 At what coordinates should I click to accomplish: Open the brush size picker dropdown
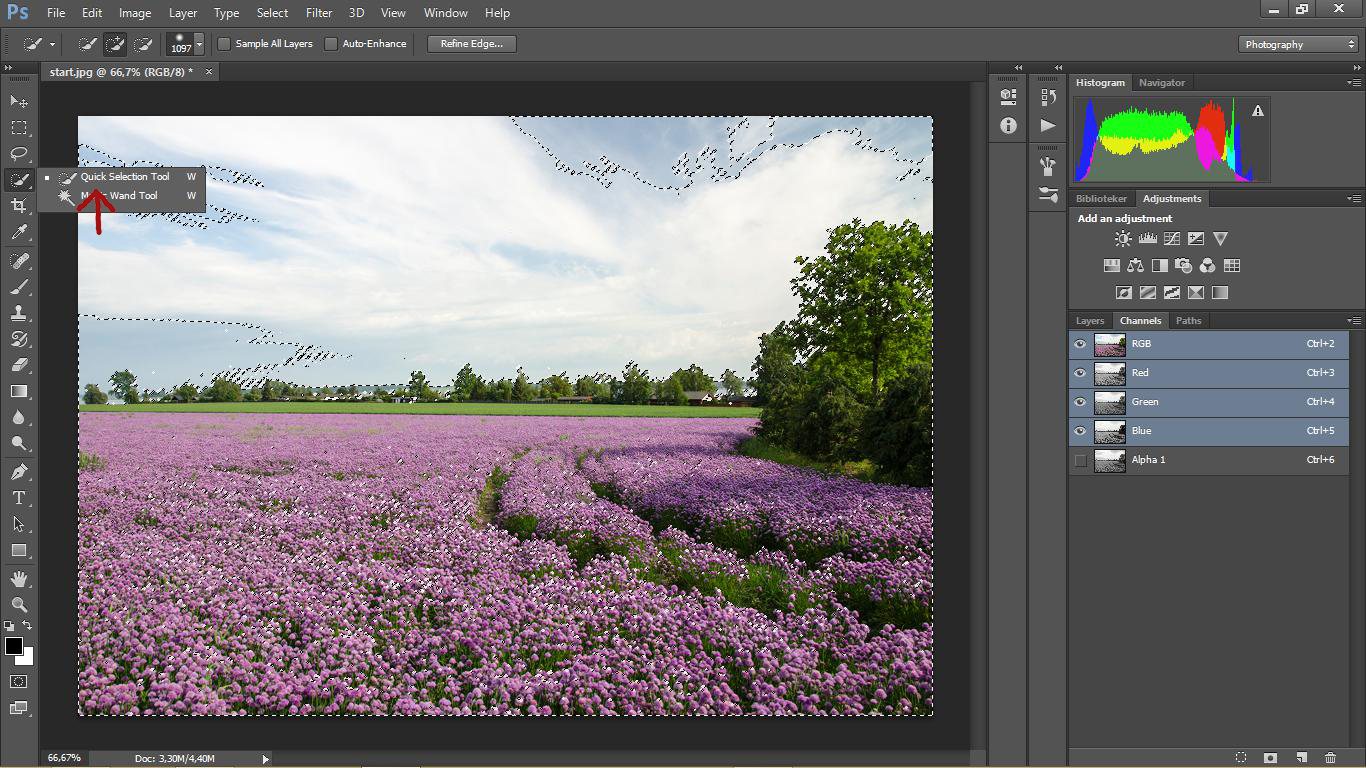click(x=199, y=44)
